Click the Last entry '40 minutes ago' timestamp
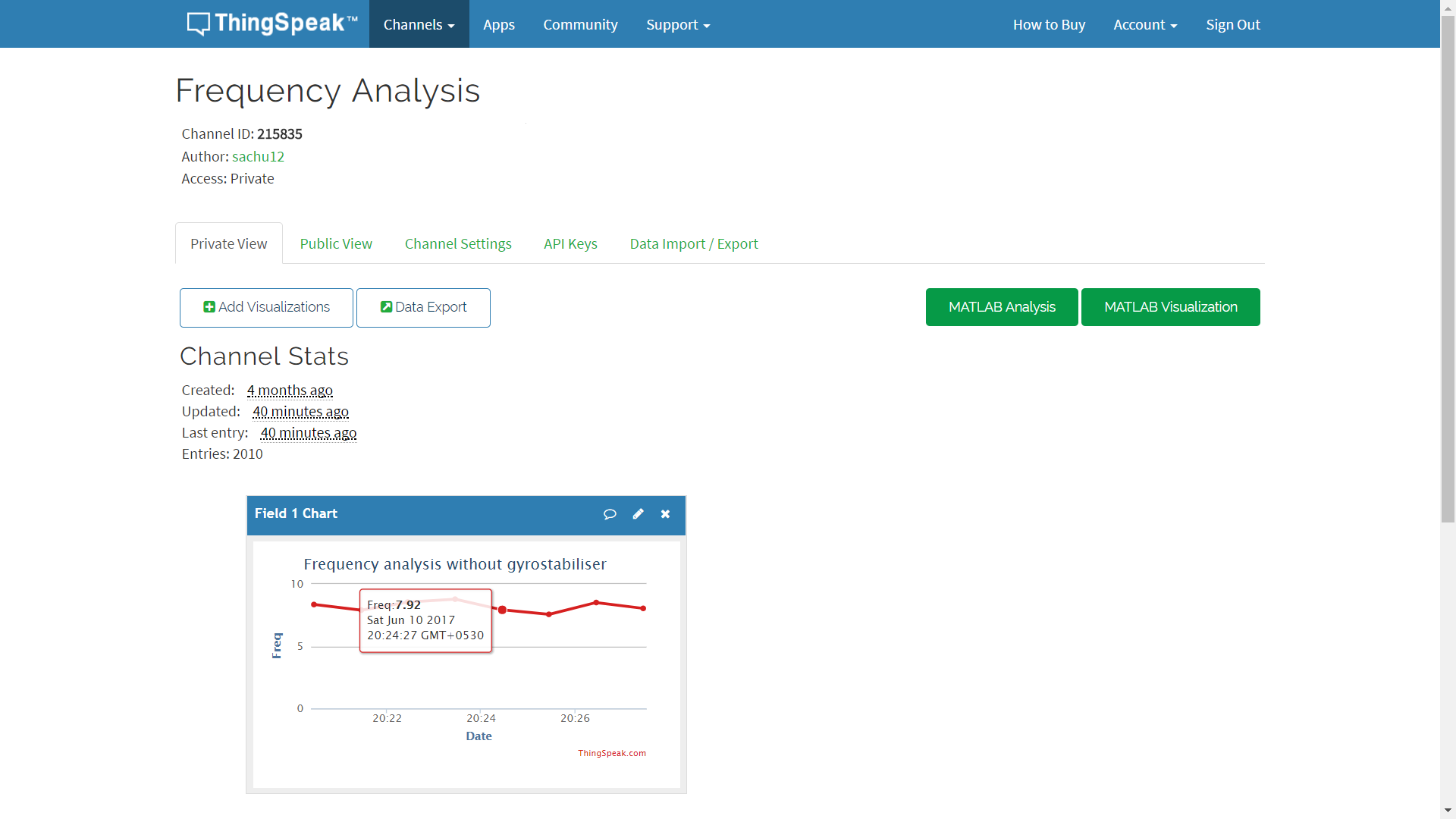 click(x=308, y=432)
